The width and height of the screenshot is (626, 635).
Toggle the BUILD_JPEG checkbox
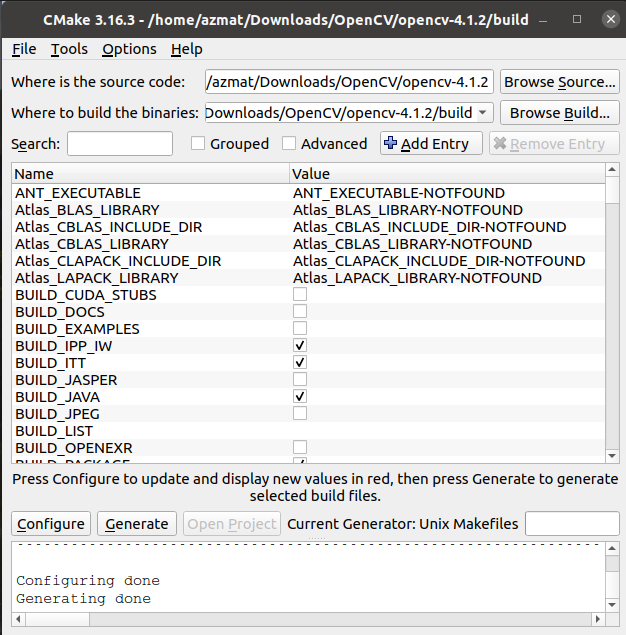point(300,413)
